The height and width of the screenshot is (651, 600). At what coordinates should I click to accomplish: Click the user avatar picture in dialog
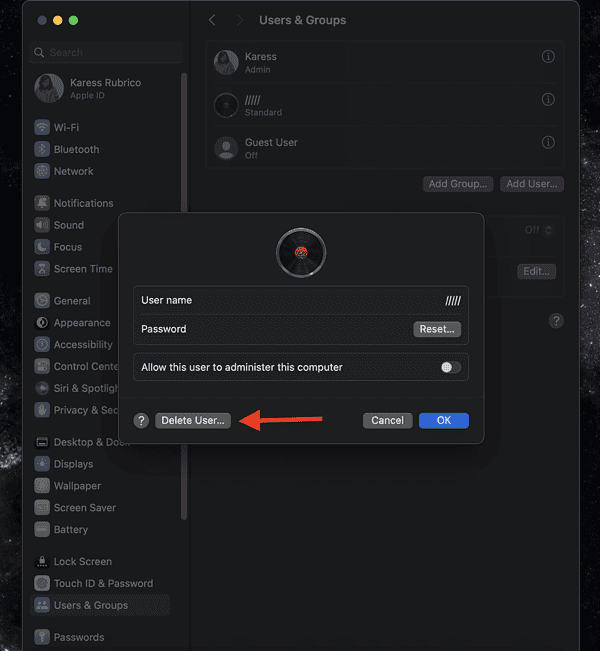click(x=301, y=253)
